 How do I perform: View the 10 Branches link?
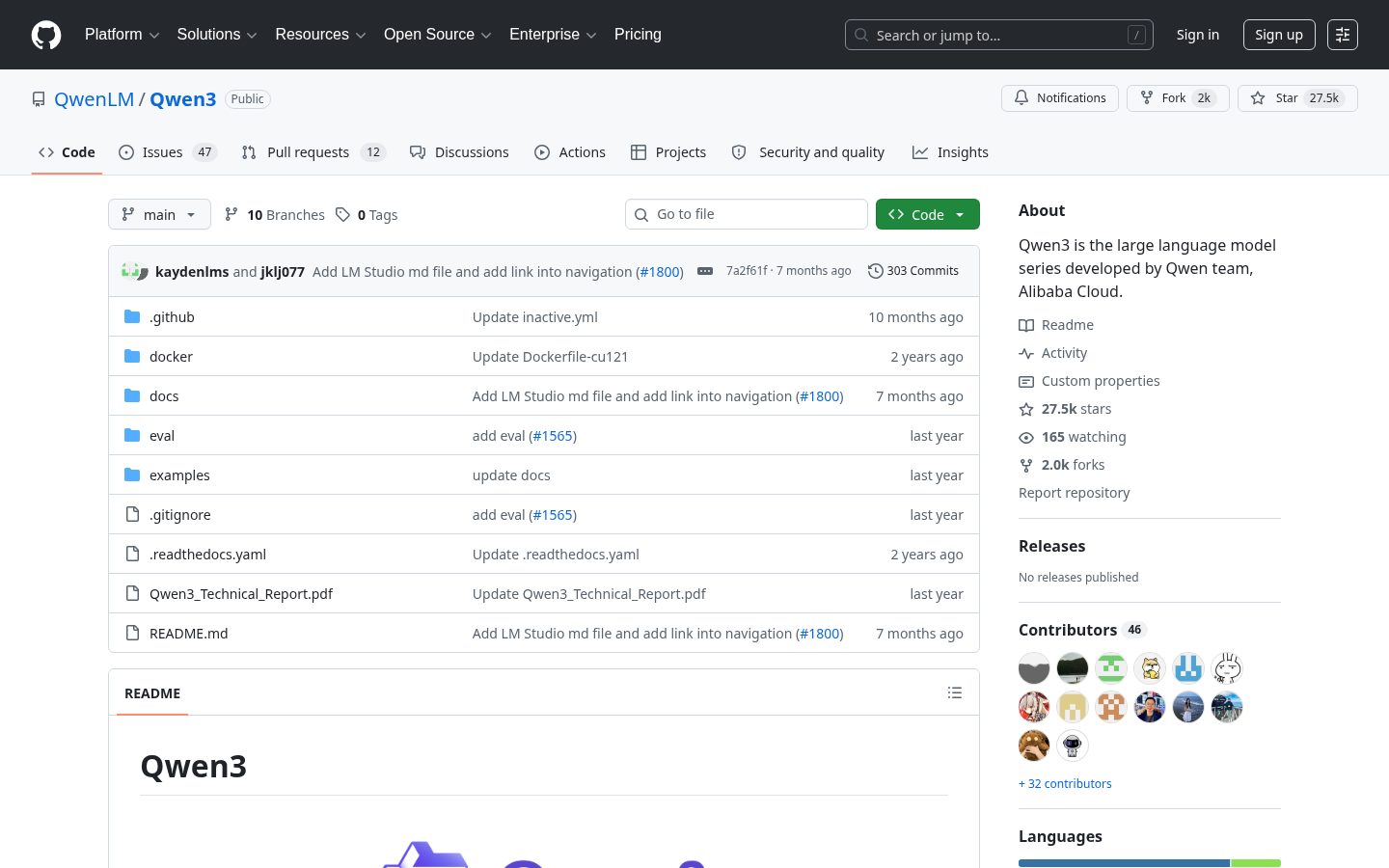275,215
